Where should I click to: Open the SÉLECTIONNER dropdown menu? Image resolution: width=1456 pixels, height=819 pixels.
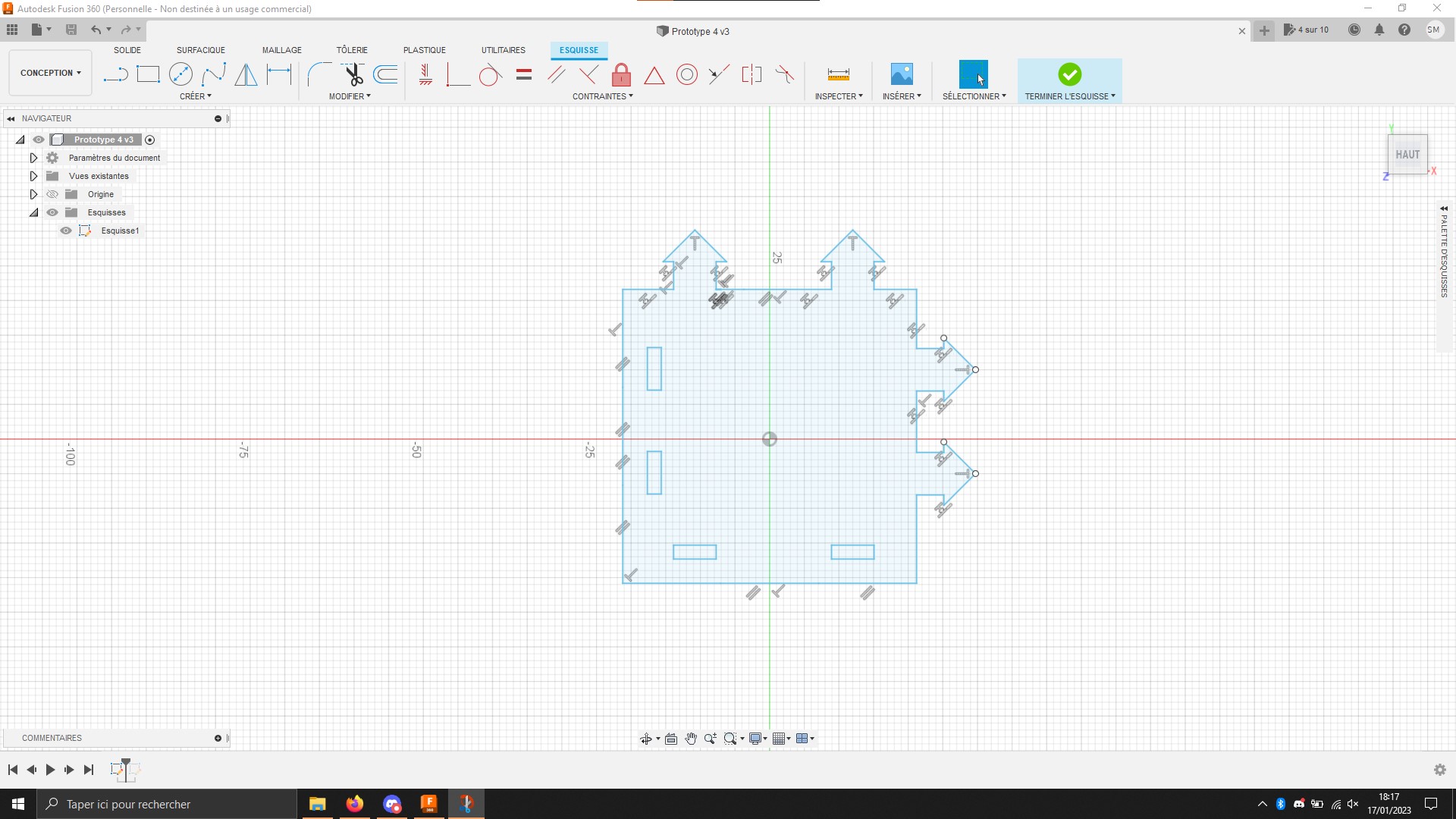click(974, 96)
